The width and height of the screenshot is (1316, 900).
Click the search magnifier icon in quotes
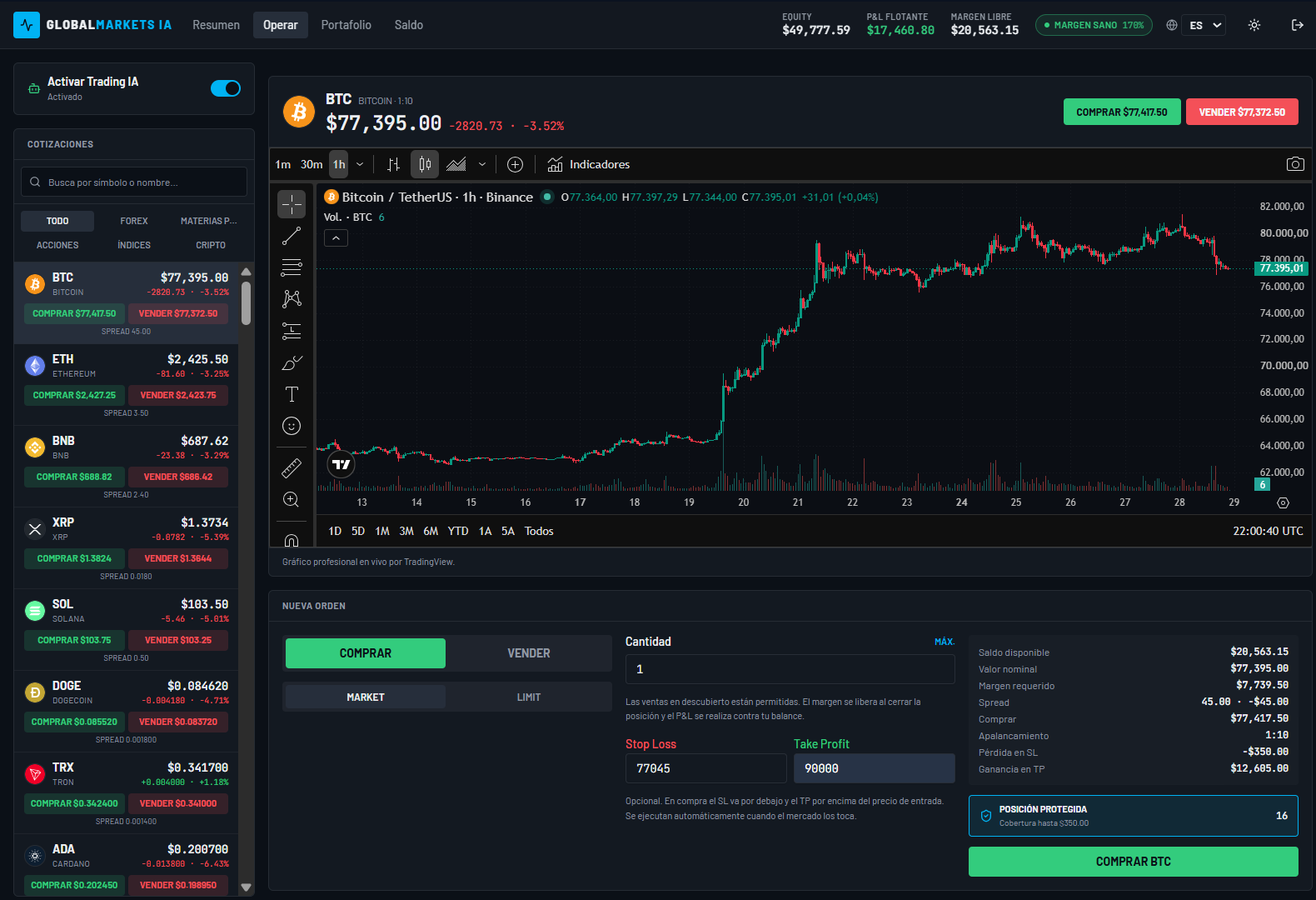pos(35,182)
